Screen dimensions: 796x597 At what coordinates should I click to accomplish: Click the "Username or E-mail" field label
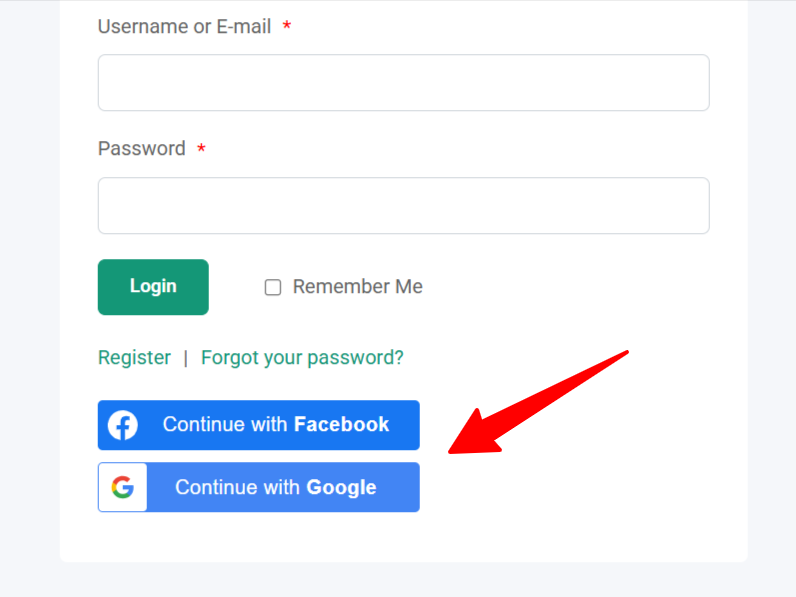coord(184,27)
